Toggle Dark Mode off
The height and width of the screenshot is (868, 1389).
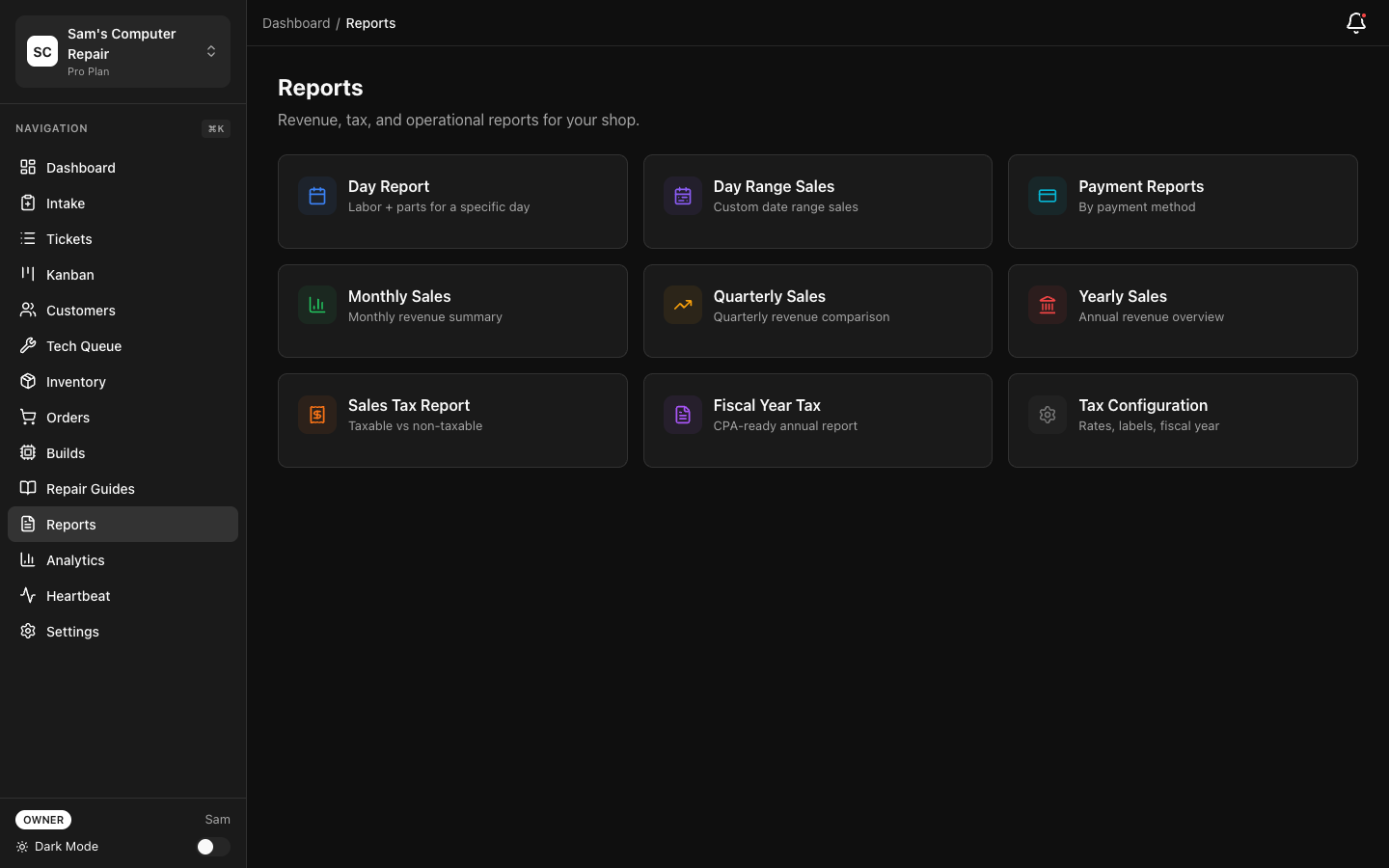click(212, 846)
